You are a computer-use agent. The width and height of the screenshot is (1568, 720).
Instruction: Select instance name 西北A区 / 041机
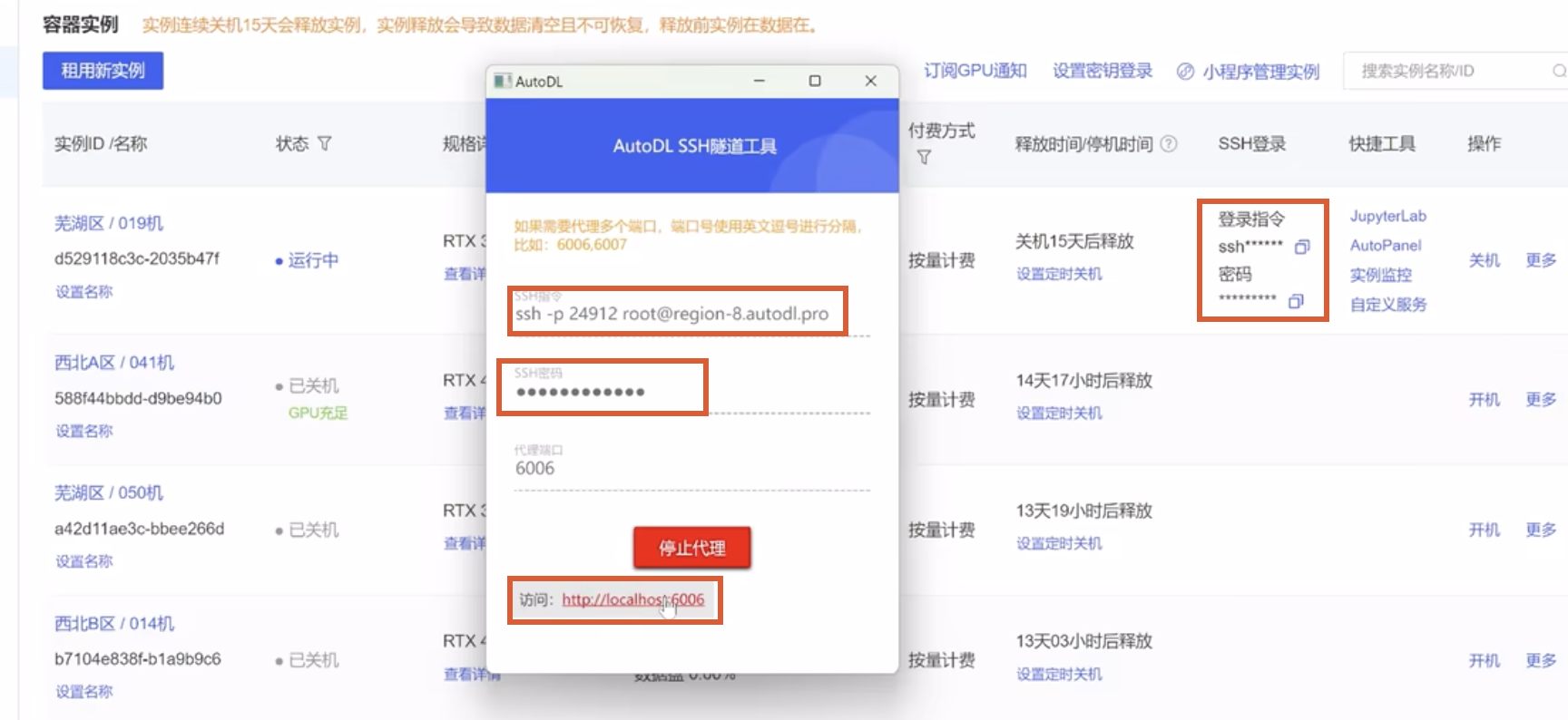tap(114, 363)
